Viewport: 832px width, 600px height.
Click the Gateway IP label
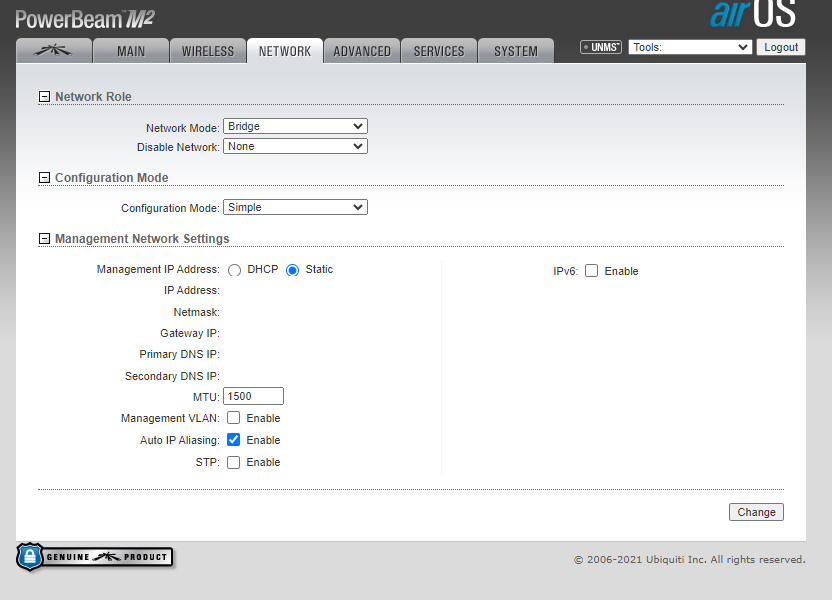[190, 333]
